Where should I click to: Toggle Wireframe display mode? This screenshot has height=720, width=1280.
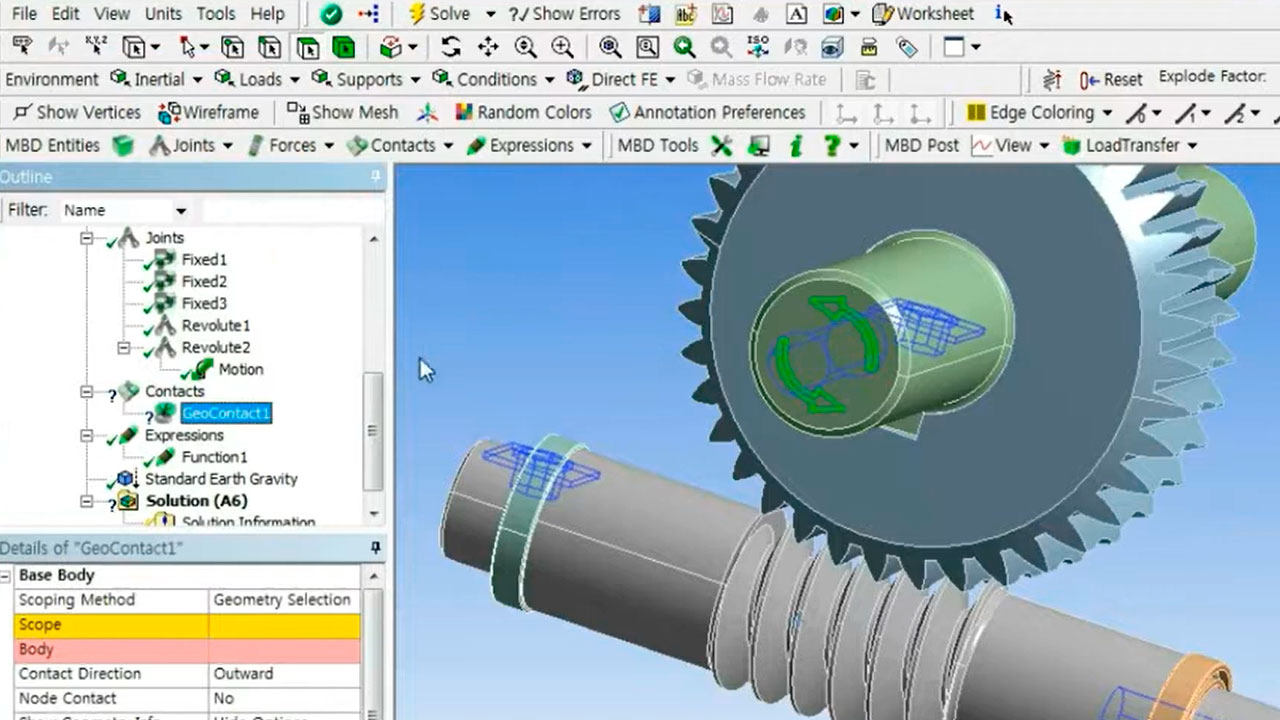(208, 113)
